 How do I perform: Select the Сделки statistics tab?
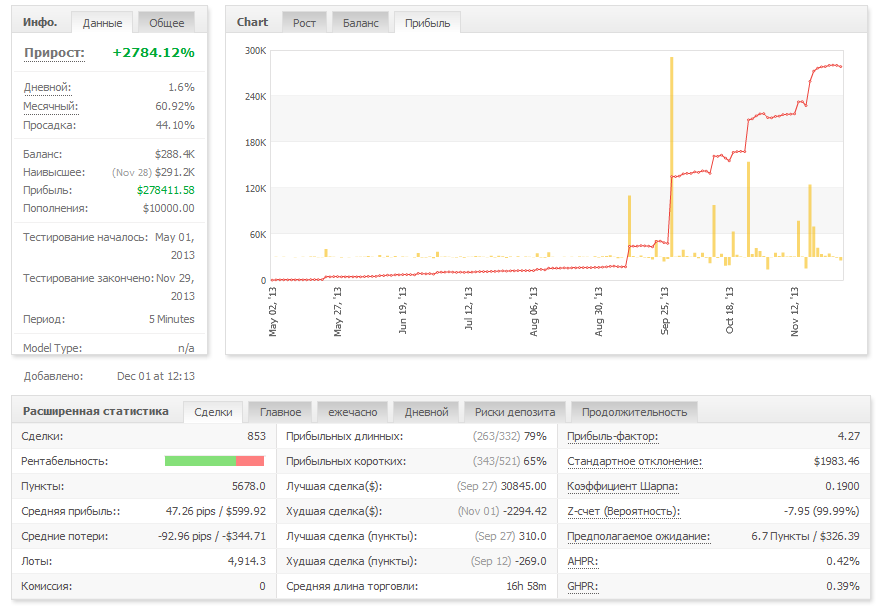tap(213, 412)
